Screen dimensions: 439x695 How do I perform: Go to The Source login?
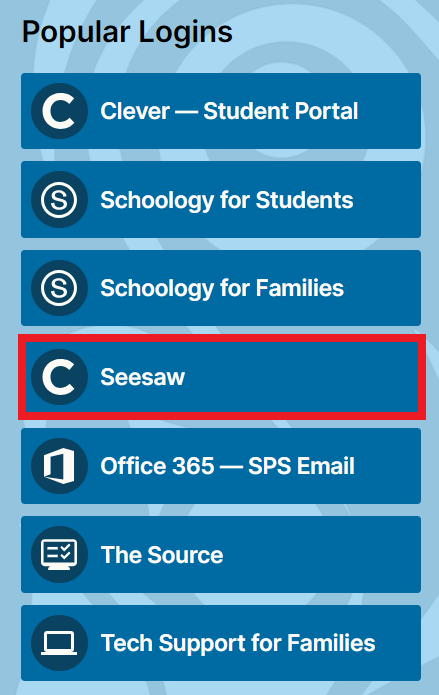[221, 554]
